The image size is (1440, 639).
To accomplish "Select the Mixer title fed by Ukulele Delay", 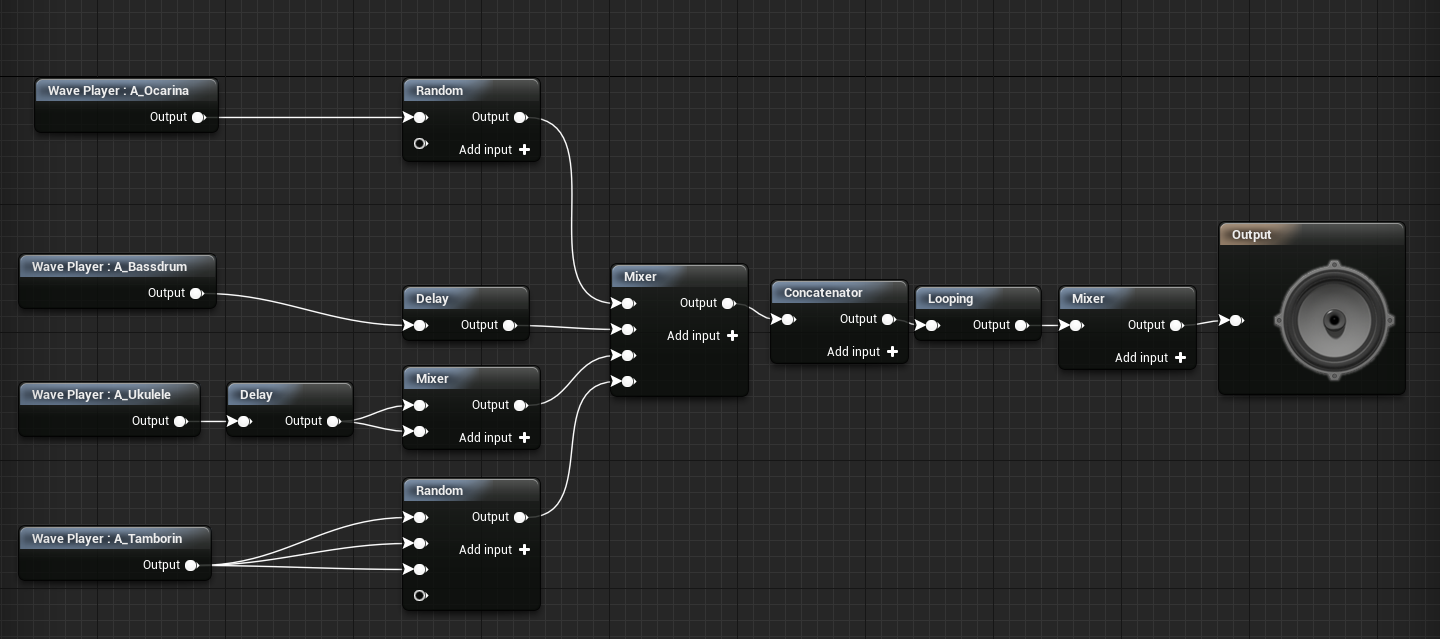I will pyautogui.click(x=432, y=379).
